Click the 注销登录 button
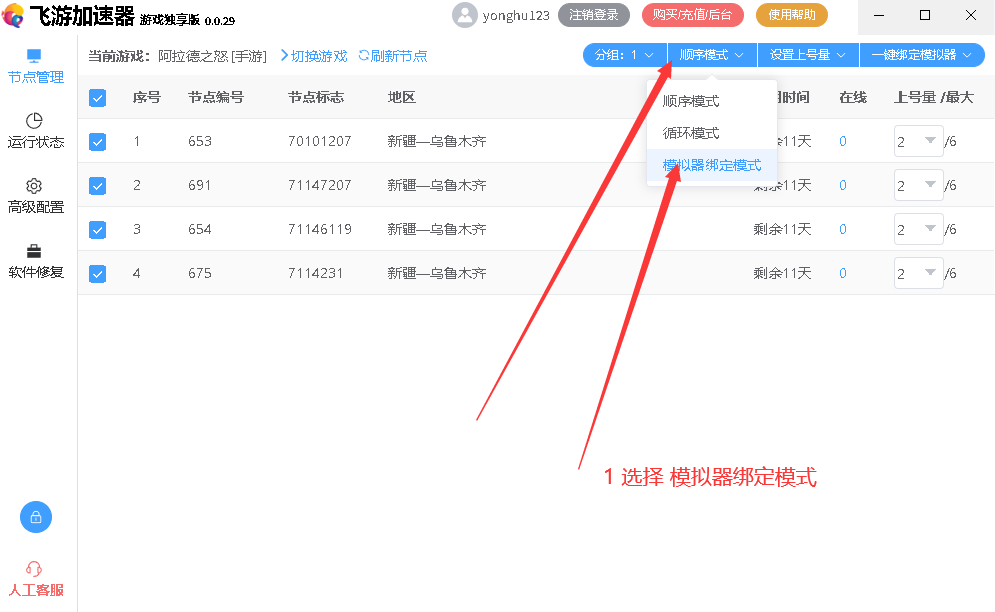This screenshot has height=612, width=995. (594, 15)
